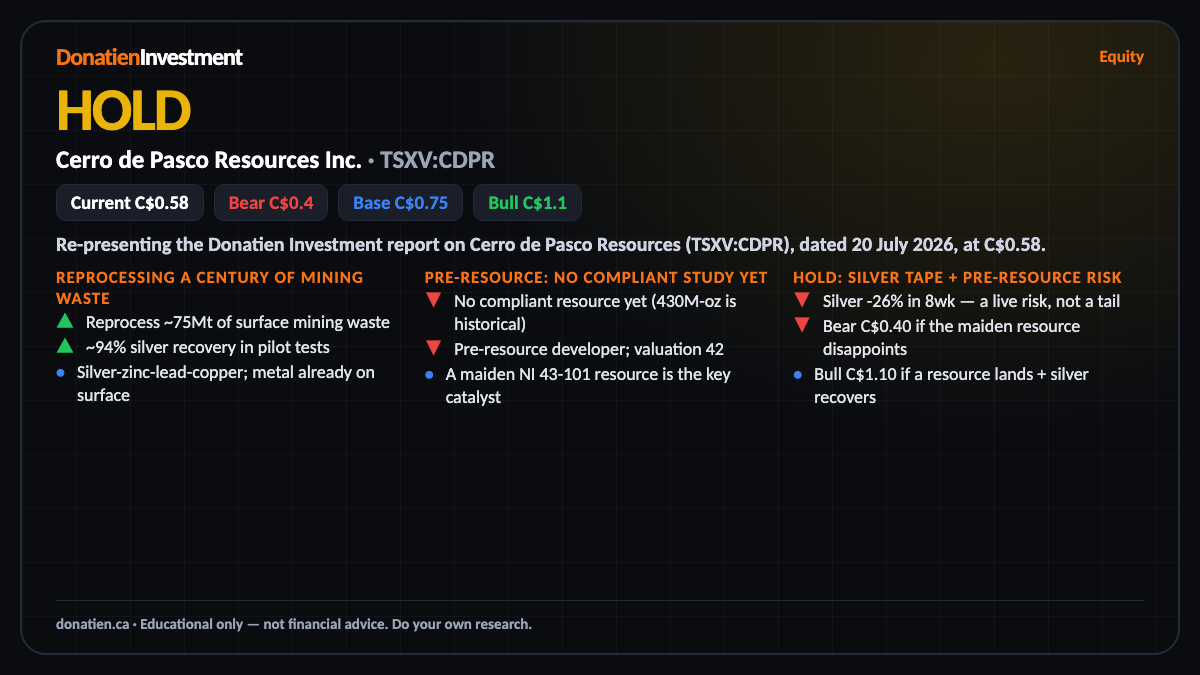
Task: Click the Equity label at top right
Action: pyautogui.click(x=1121, y=57)
